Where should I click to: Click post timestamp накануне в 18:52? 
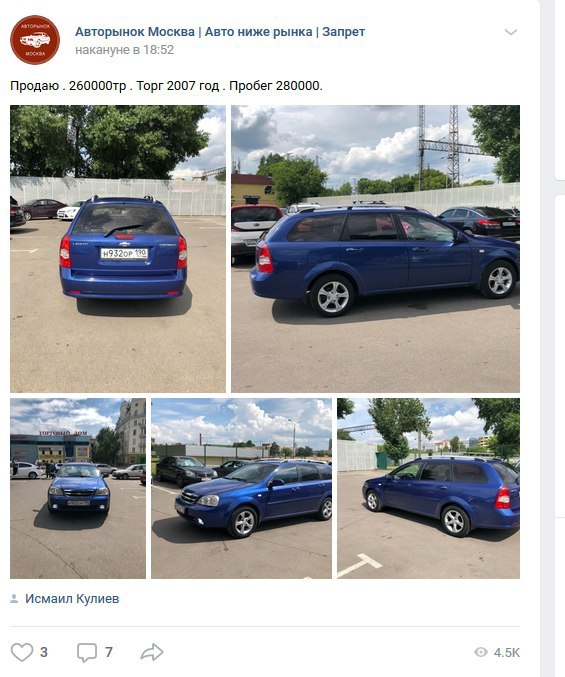[x=124, y=50]
